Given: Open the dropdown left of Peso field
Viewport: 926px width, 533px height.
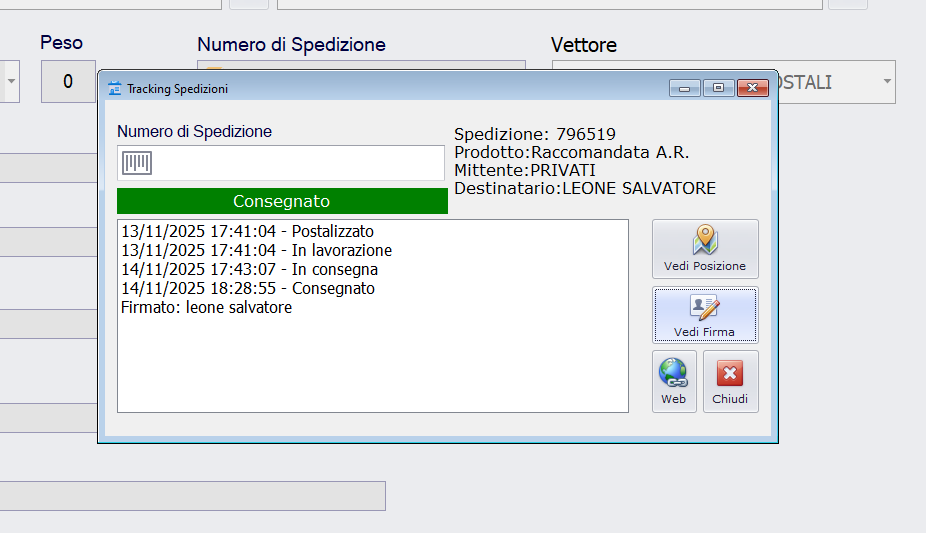Looking at the screenshot, I should tap(11, 81).
